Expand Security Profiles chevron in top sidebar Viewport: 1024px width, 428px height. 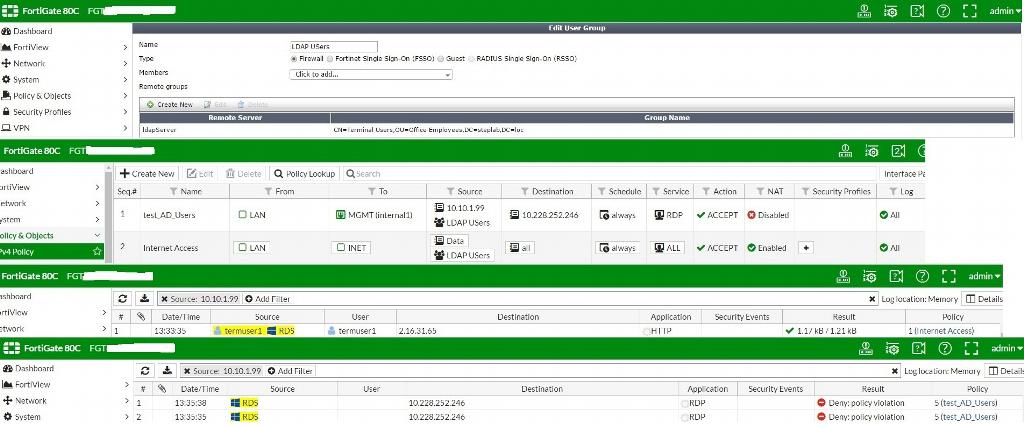pyautogui.click(x=125, y=112)
